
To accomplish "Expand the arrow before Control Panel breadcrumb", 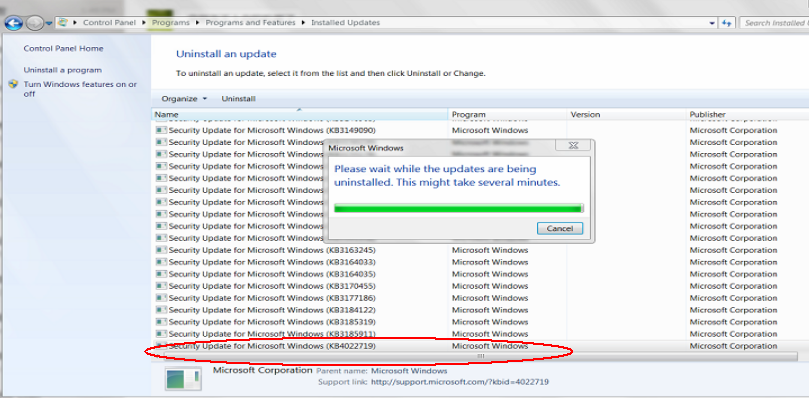I will pos(75,23).
